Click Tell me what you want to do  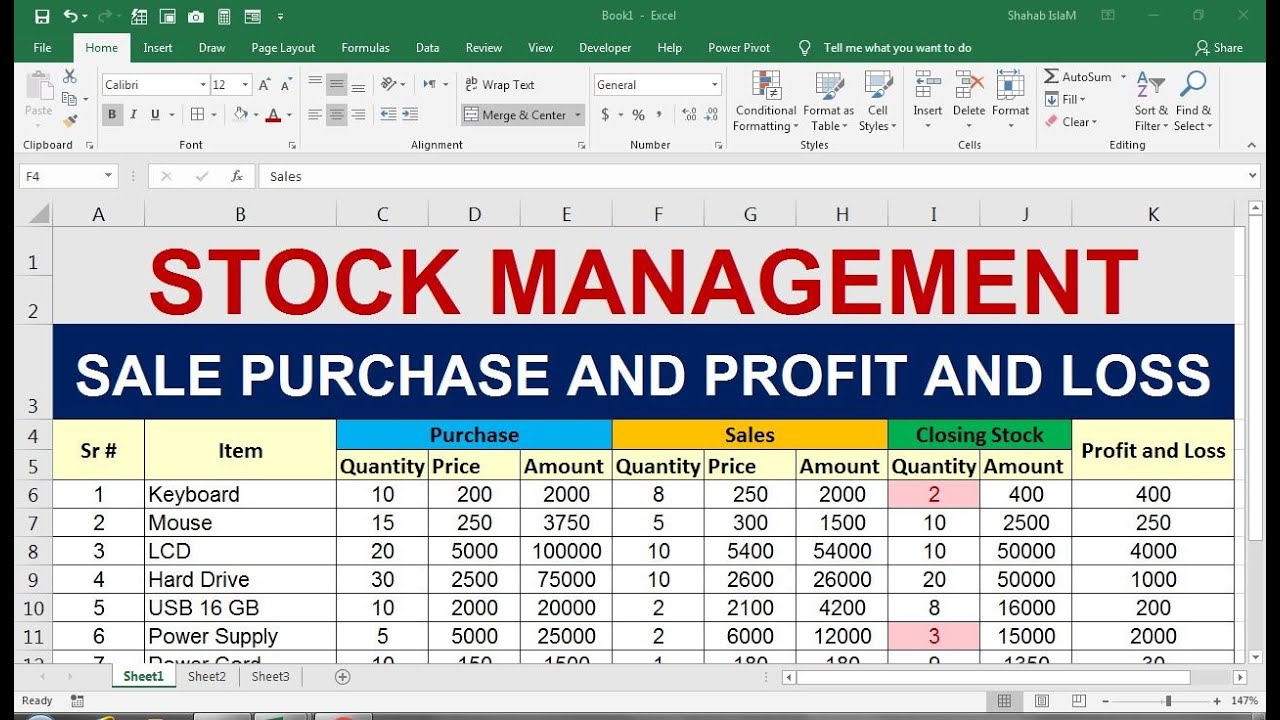click(x=897, y=47)
